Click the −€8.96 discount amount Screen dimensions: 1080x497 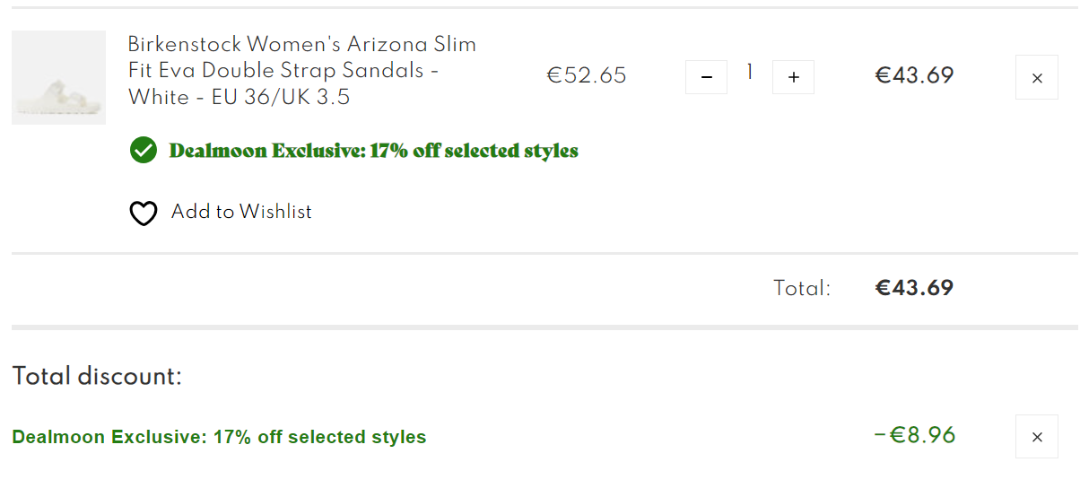tap(914, 435)
